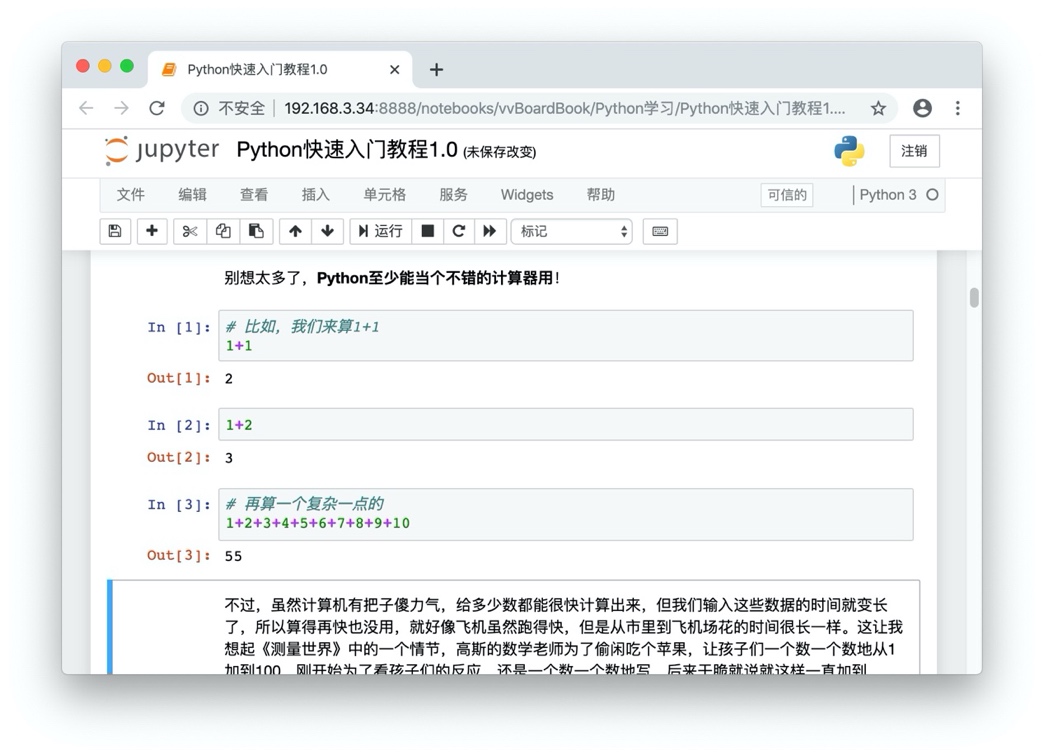Click the site info icon by 不安全
This screenshot has width=1044, height=756.
[201, 109]
